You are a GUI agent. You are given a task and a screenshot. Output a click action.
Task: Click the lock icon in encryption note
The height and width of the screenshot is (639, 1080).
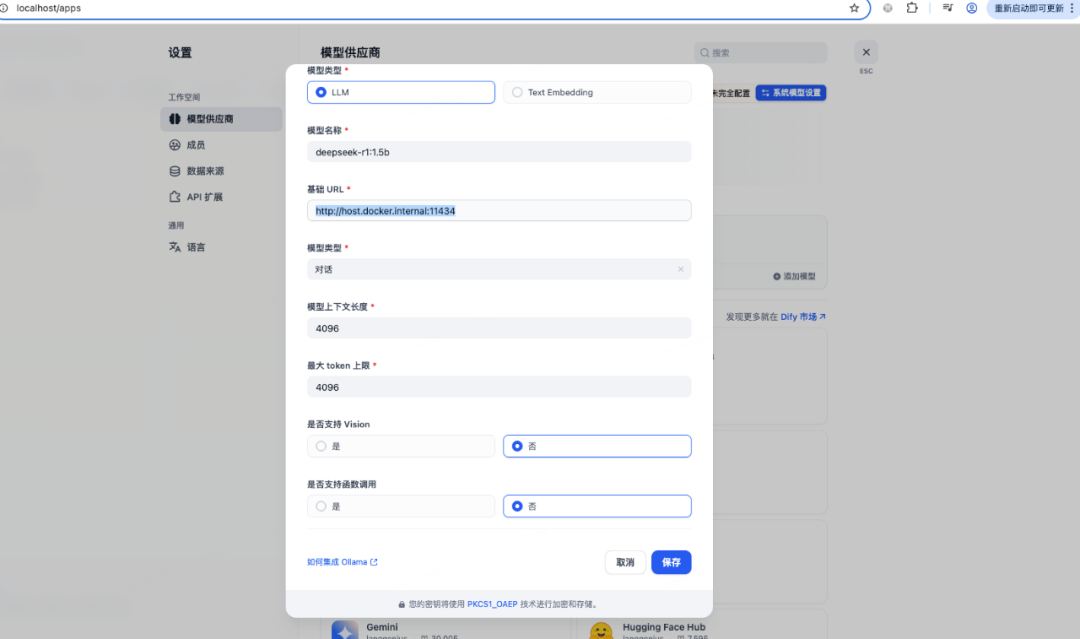(402, 605)
